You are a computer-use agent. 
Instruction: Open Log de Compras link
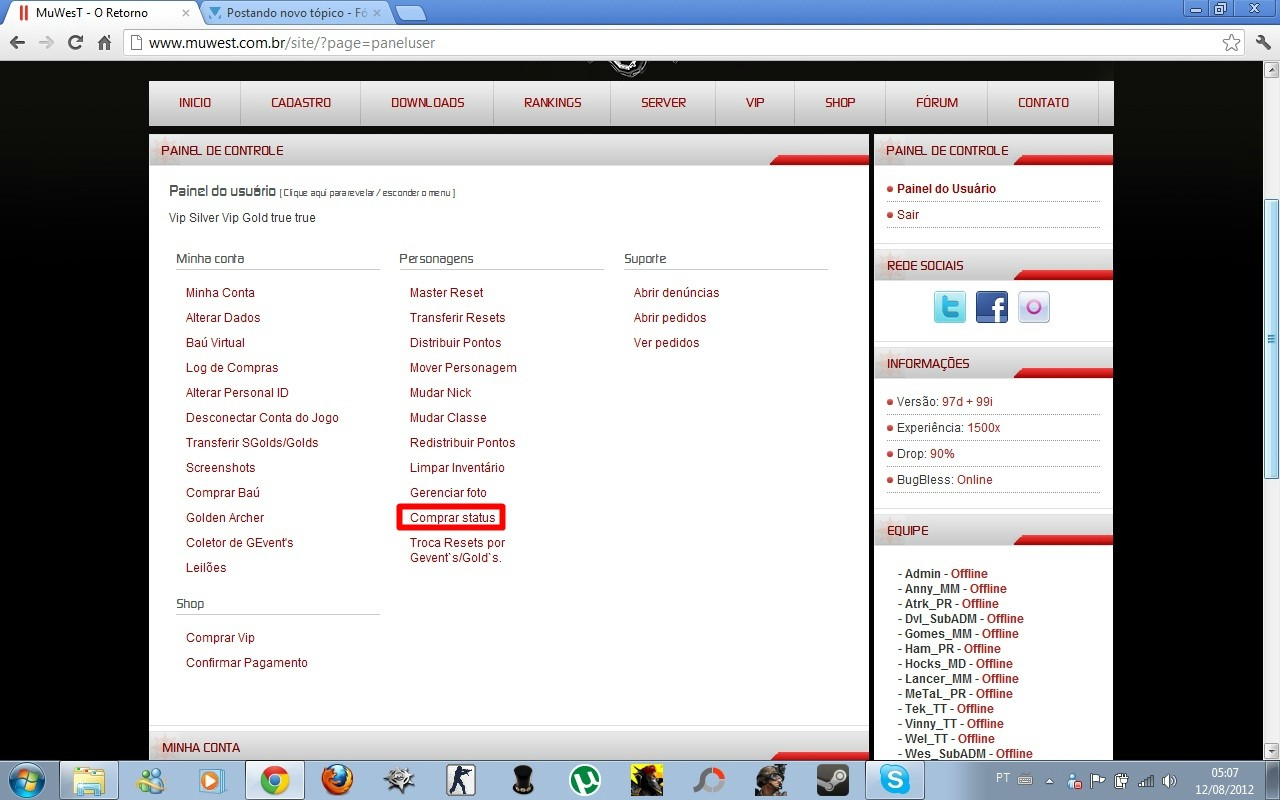click(x=232, y=368)
